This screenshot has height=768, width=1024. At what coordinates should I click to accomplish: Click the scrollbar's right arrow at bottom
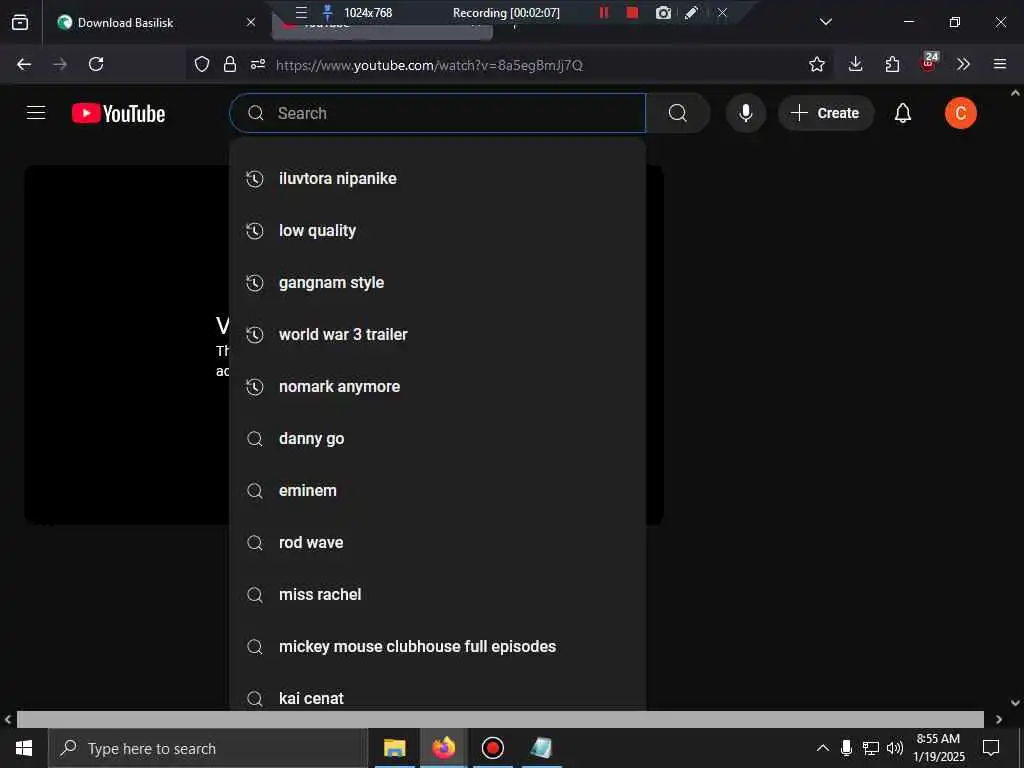pos(999,719)
